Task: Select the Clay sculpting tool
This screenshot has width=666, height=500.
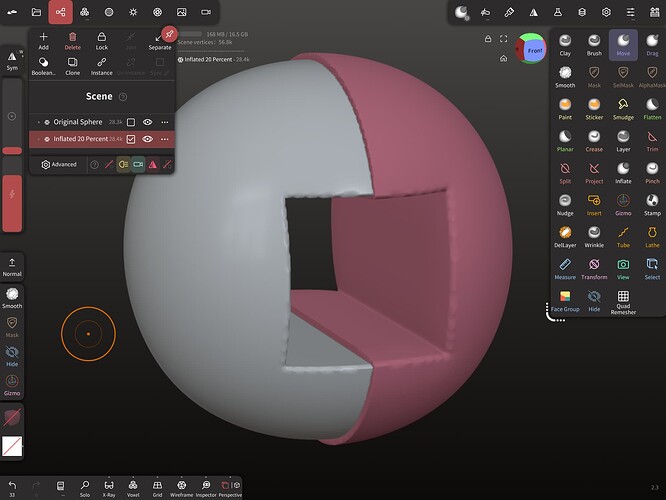Action: click(x=565, y=45)
